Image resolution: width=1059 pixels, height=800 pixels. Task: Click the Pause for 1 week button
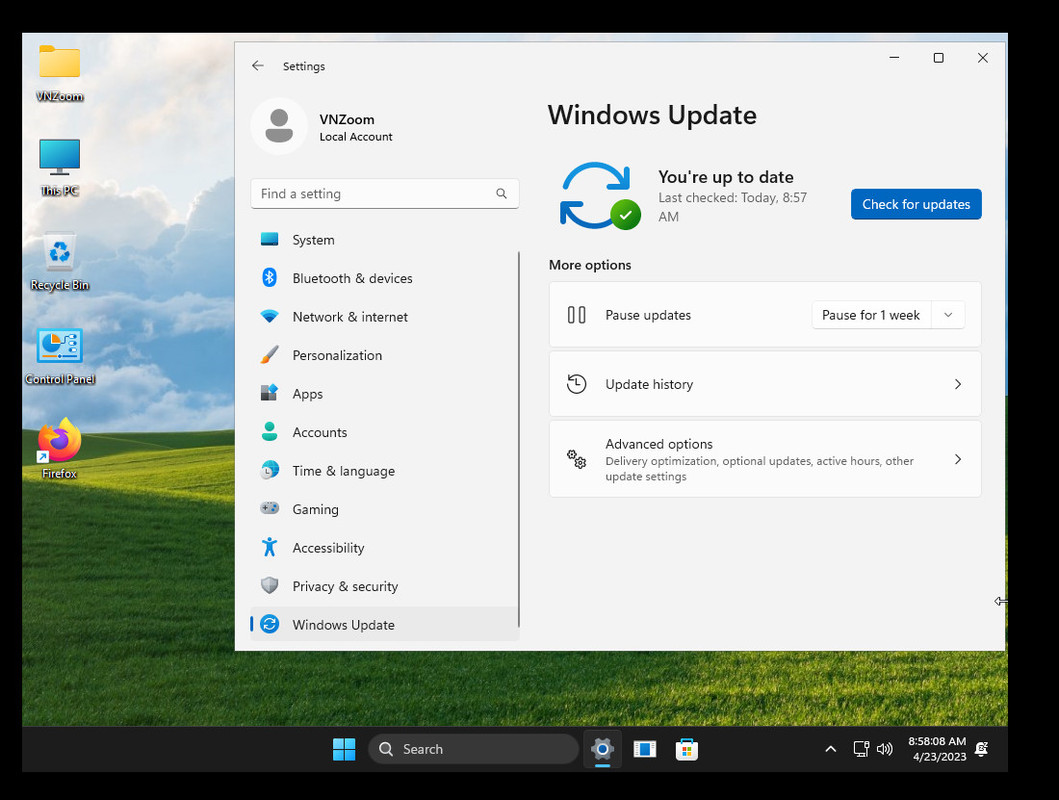871,315
